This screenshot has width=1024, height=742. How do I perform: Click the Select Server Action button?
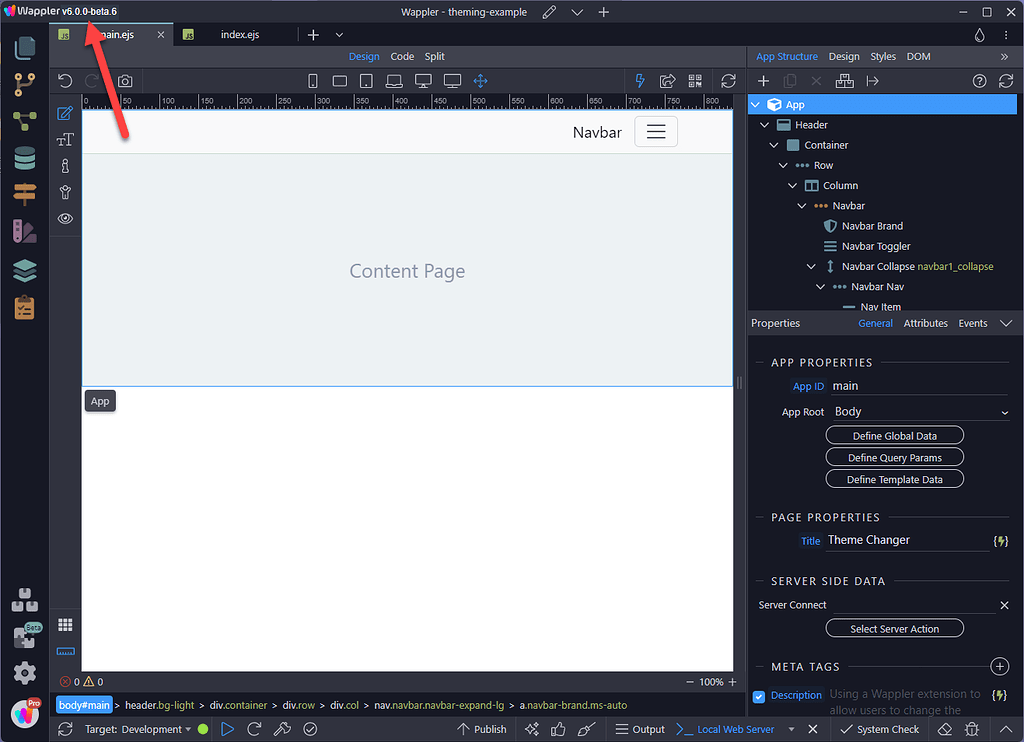point(894,627)
